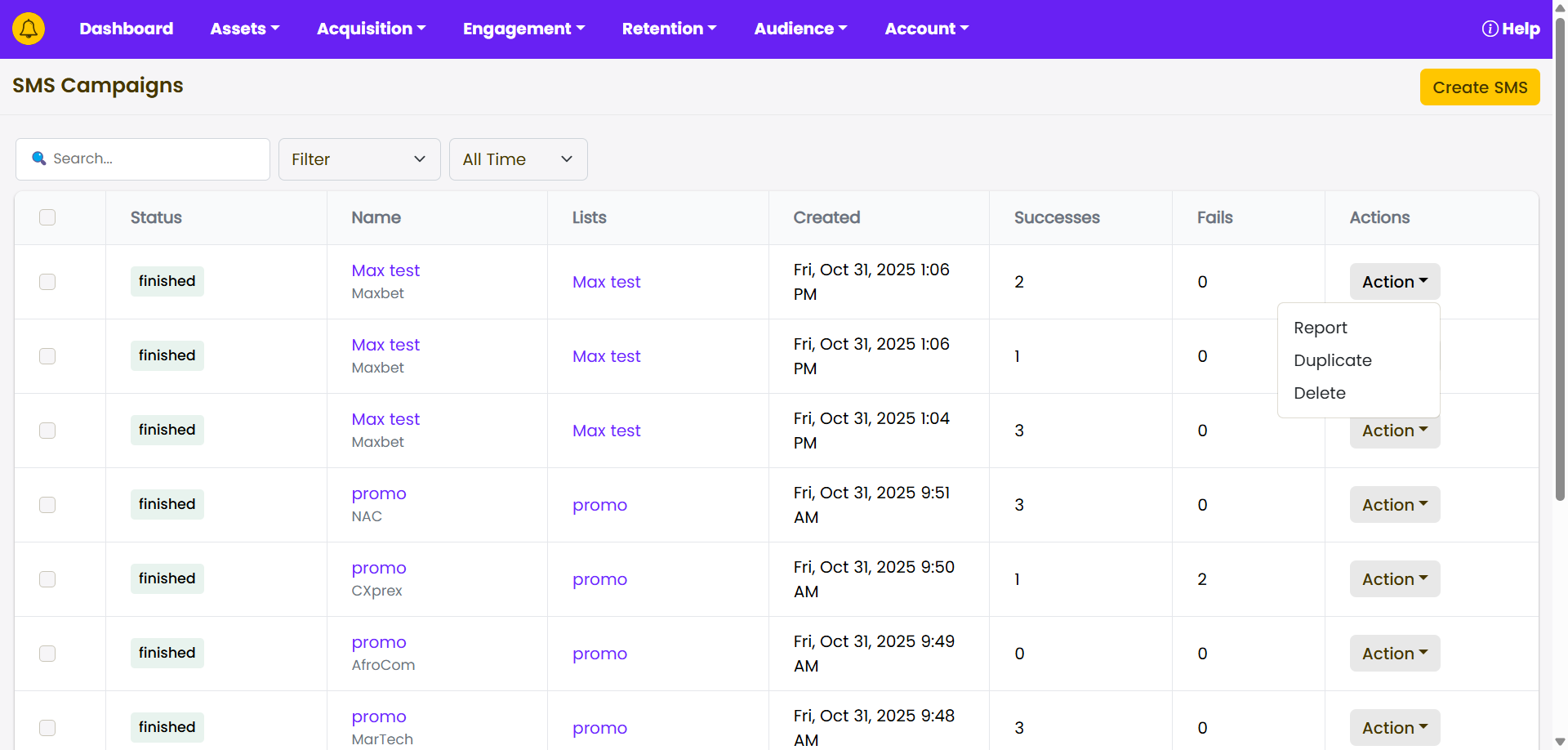The height and width of the screenshot is (750, 1568).
Task: Open Action dropdown for promo CXprex row
Action: [x=1394, y=579]
